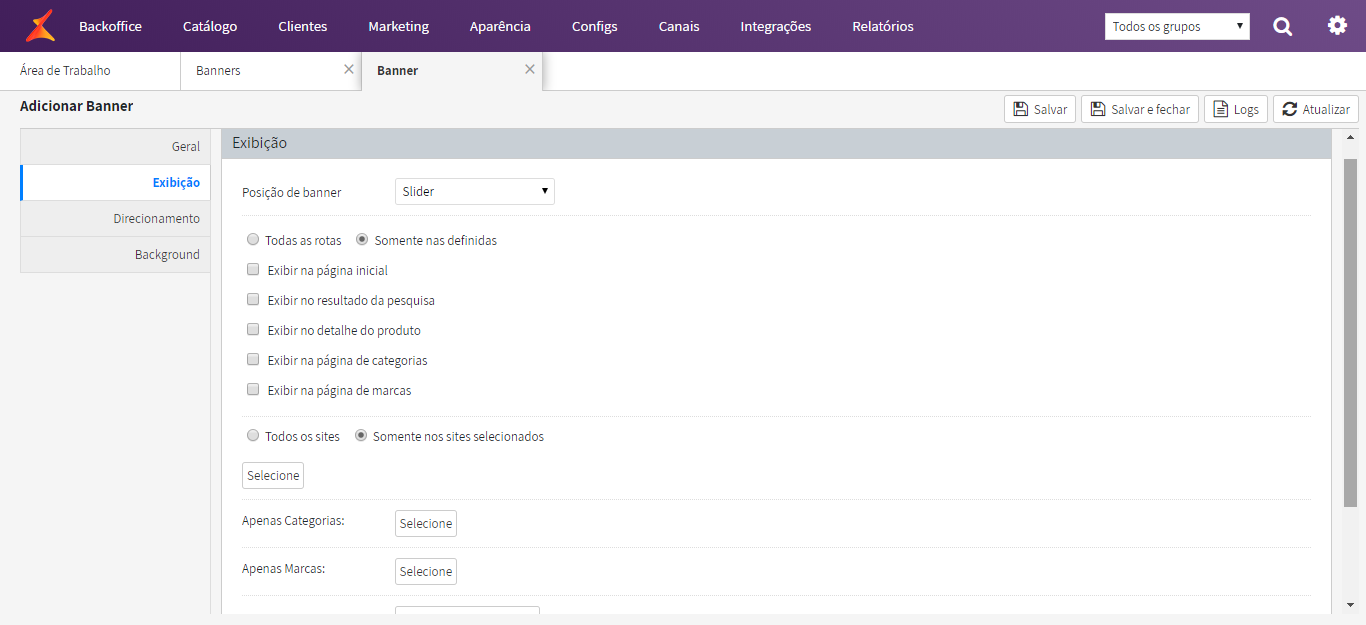Click Selecione button under site options
Screen dimensions: 1366x625
[273, 476]
